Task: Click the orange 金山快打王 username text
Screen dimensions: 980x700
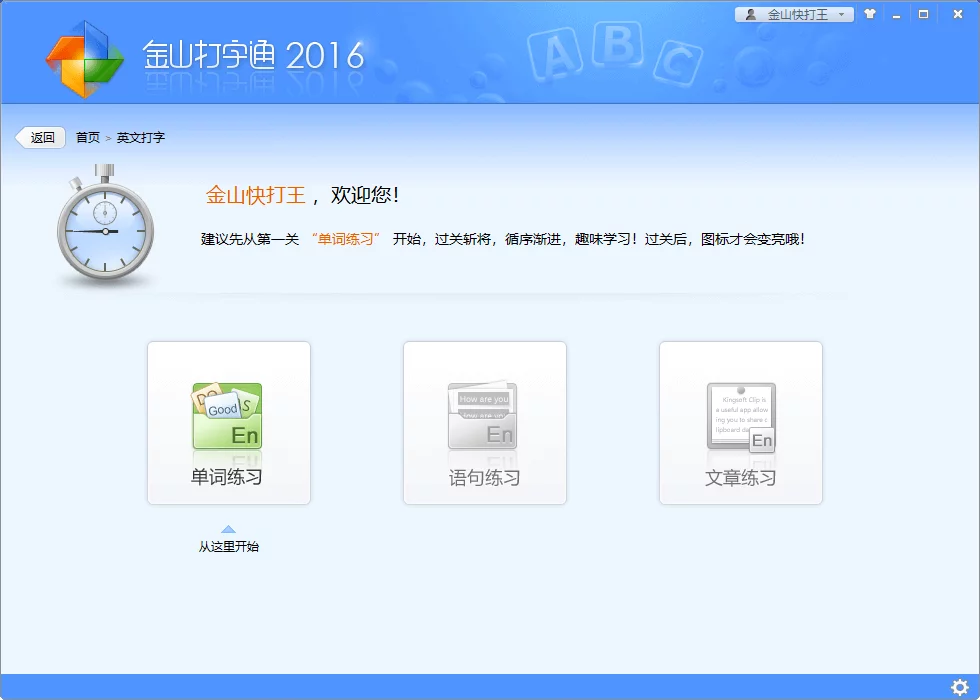Action: 256,195
